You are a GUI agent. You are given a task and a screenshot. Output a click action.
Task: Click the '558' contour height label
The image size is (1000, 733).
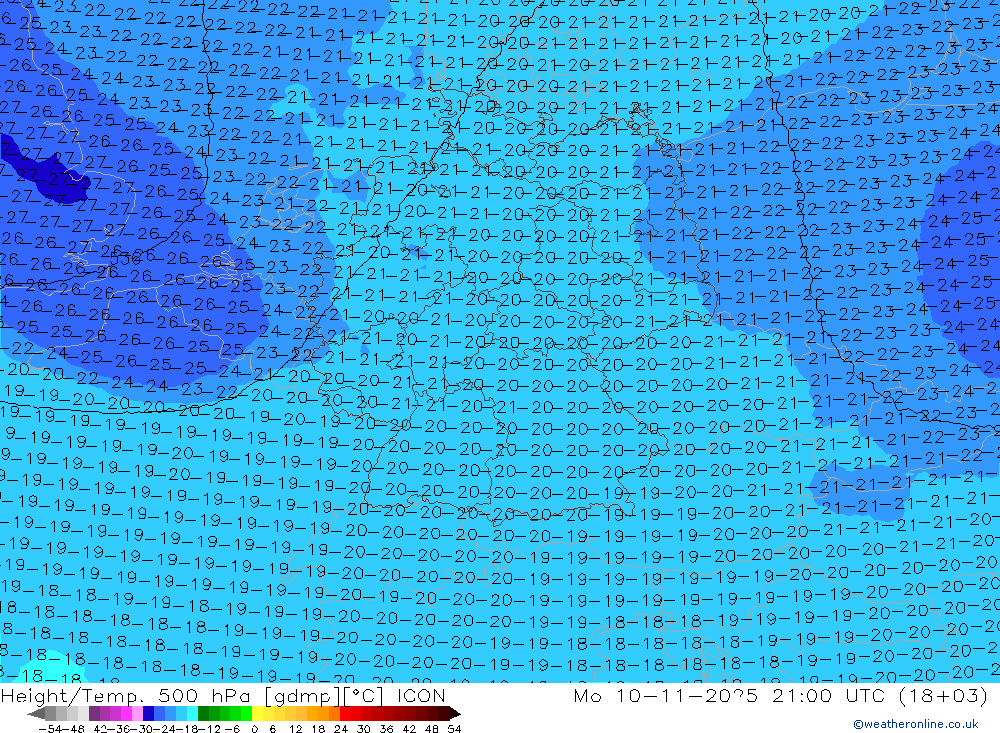point(125,258)
